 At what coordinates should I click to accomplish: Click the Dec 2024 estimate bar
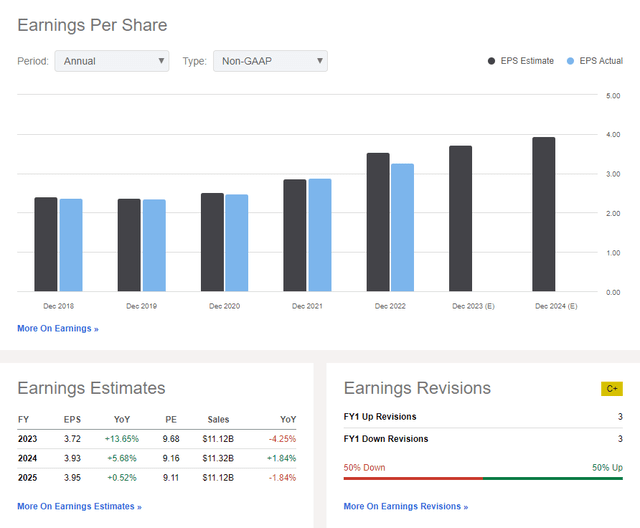[543, 215]
